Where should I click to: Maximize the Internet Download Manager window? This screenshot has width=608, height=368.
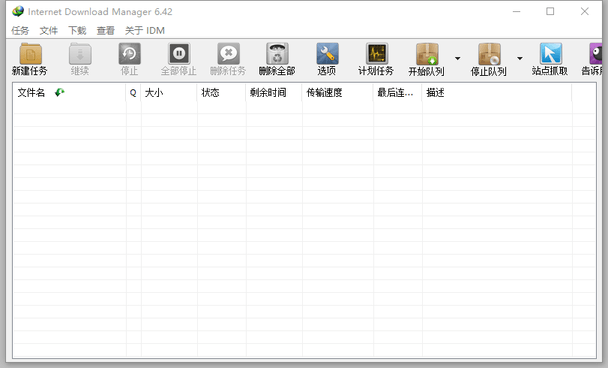pos(550,12)
